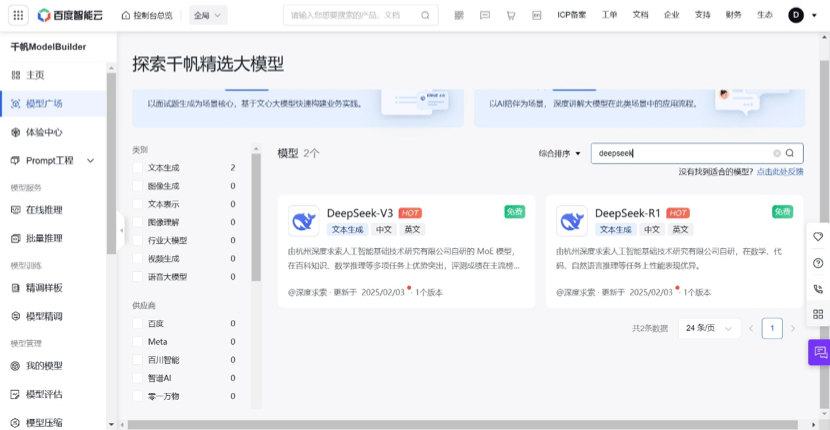The image size is (830, 430).
Task: Click the top global search input field
Action: (350, 15)
